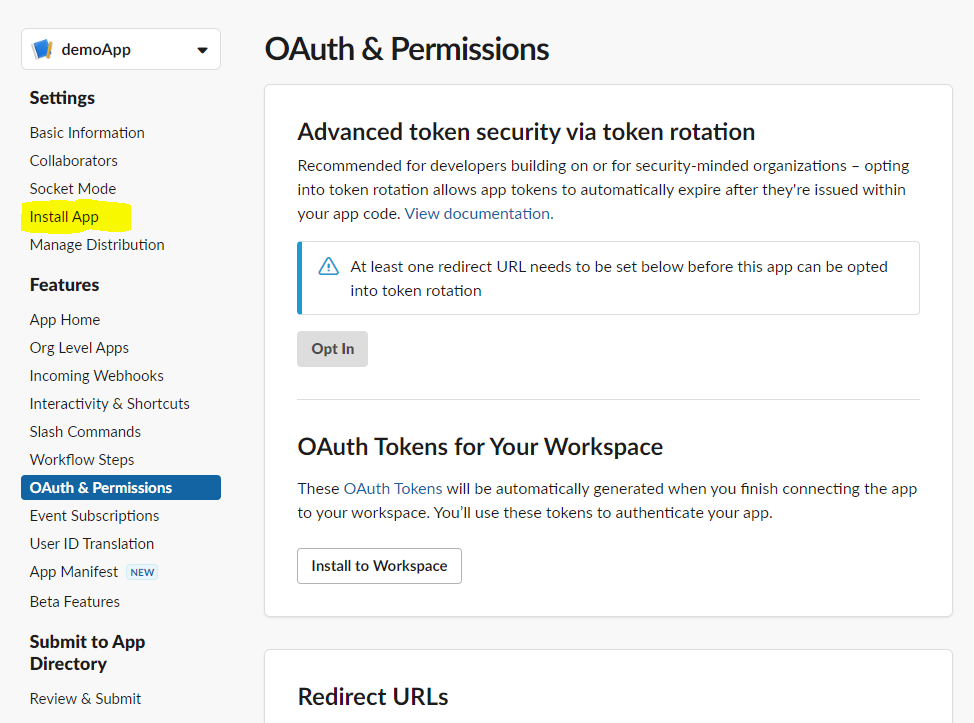Click the Opt In button
This screenshot has width=974, height=723.
(x=332, y=349)
